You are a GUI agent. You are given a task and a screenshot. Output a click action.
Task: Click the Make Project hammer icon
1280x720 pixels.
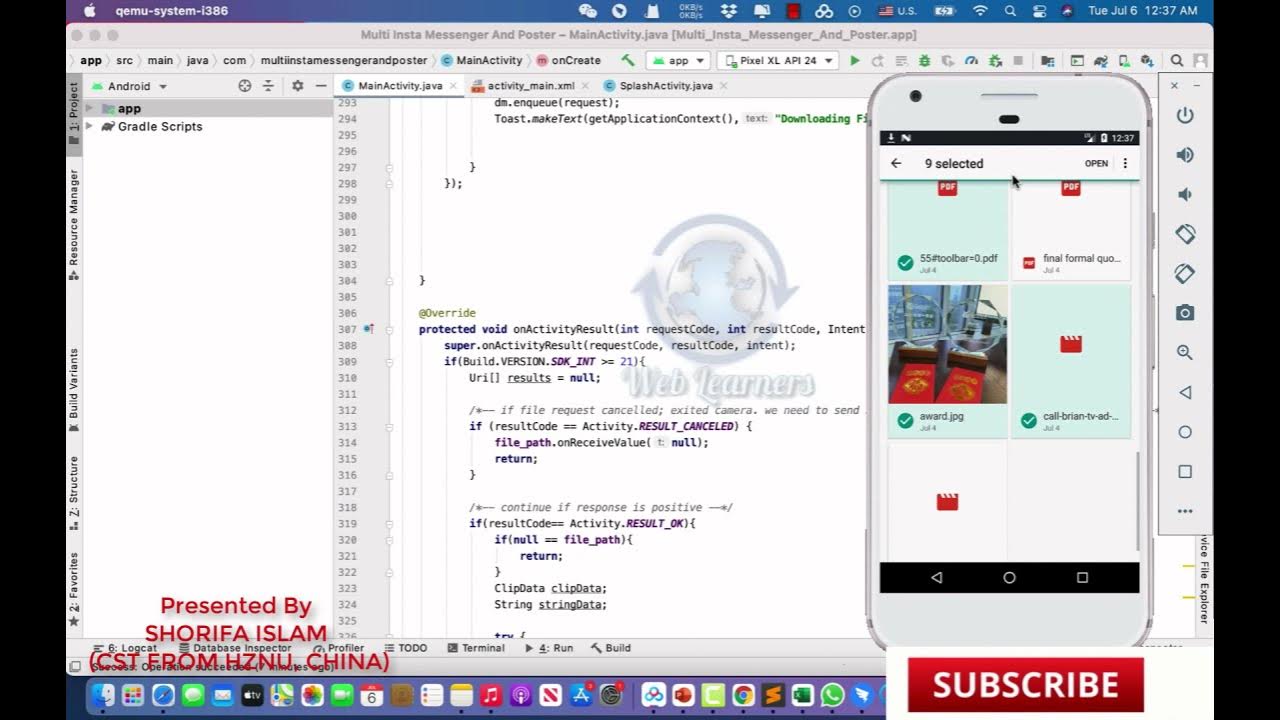pos(628,60)
